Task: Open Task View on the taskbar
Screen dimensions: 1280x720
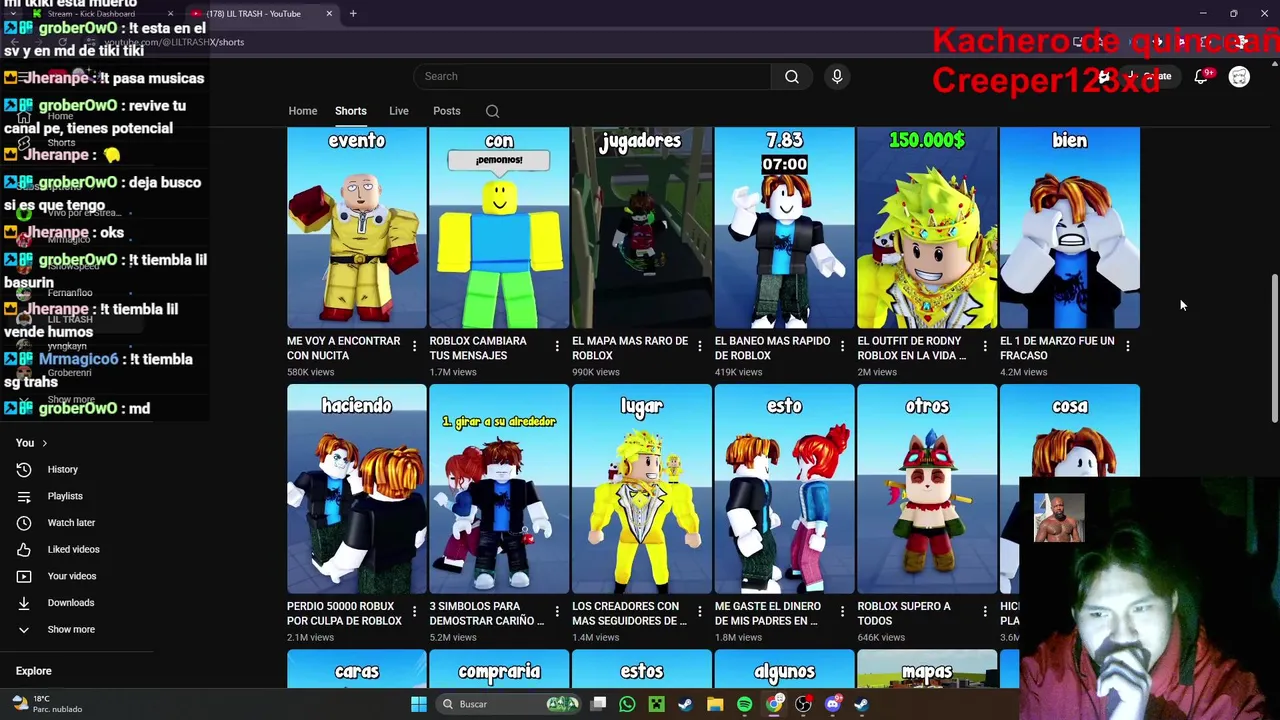Action: pyautogui.click(x=598, y=704)
